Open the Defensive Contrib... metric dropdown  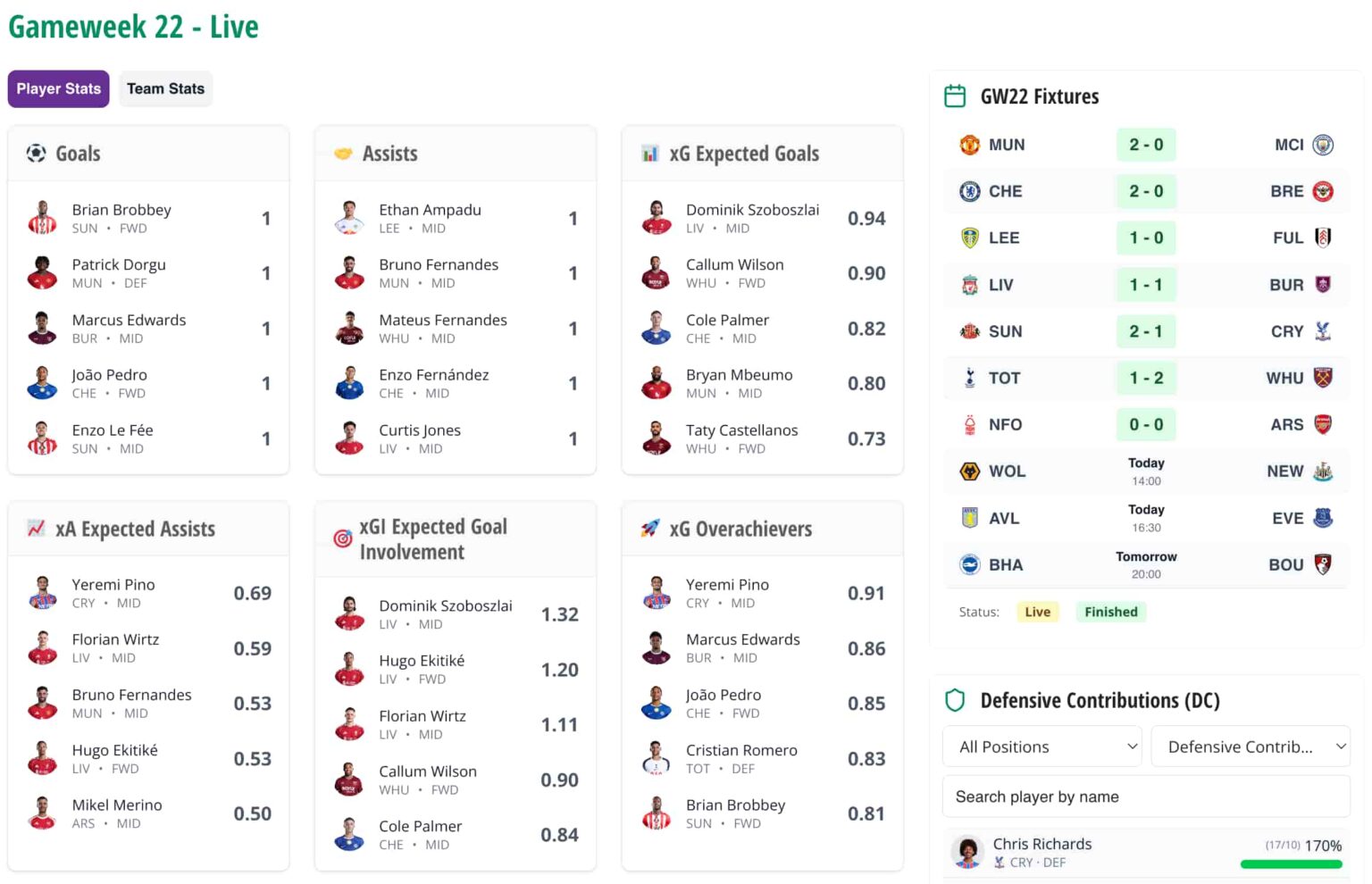1251,746
